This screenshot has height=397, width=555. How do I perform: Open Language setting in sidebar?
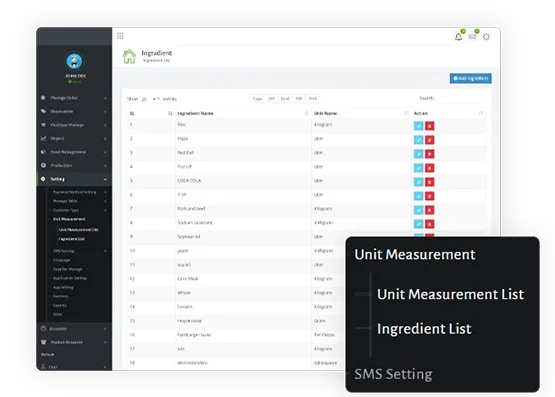click(x=62, y=260)
